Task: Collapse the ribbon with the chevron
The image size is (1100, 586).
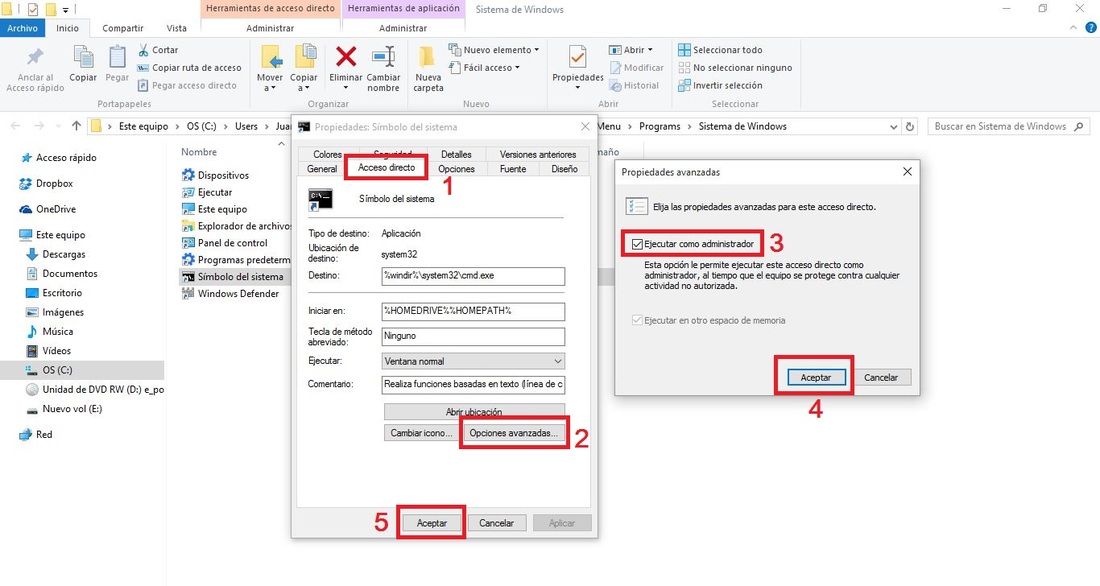Action: click(x=1073, y=28)
